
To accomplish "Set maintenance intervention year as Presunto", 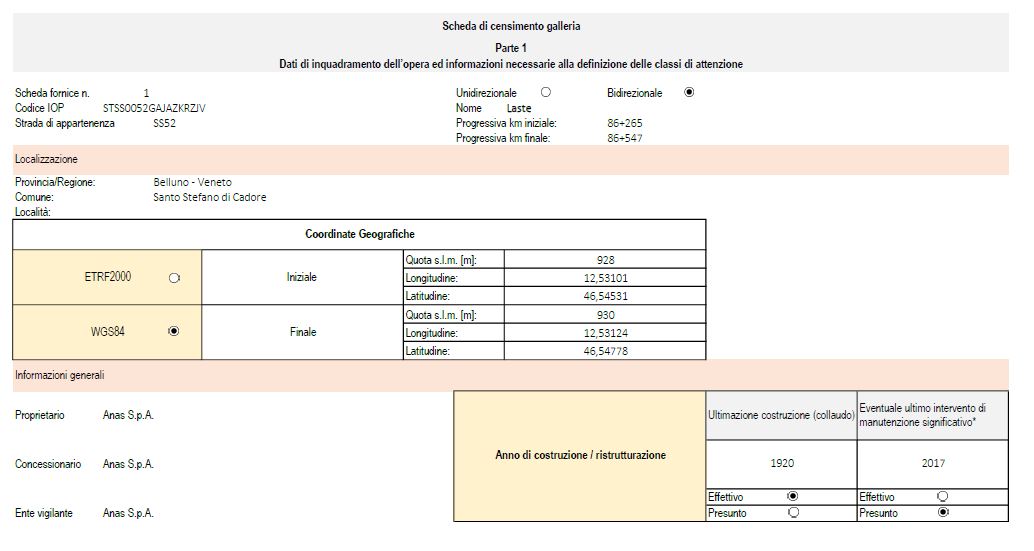I will click(x=943, y=512).
